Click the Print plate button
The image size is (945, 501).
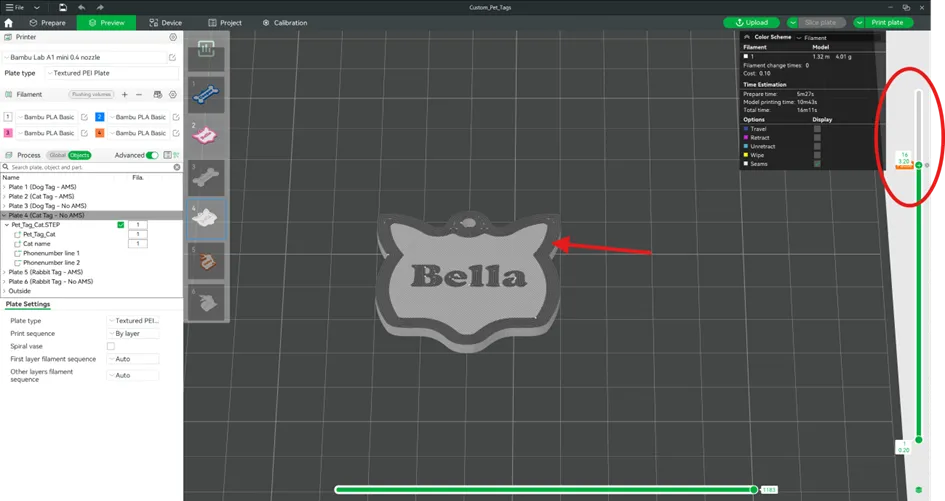point(887,22)
